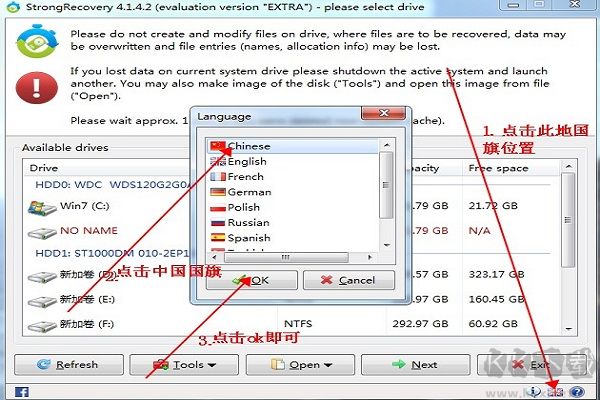Click drives list vertical scrollbar thumb
The width and height of the screenshot is (600, 400).
point(568,220)
